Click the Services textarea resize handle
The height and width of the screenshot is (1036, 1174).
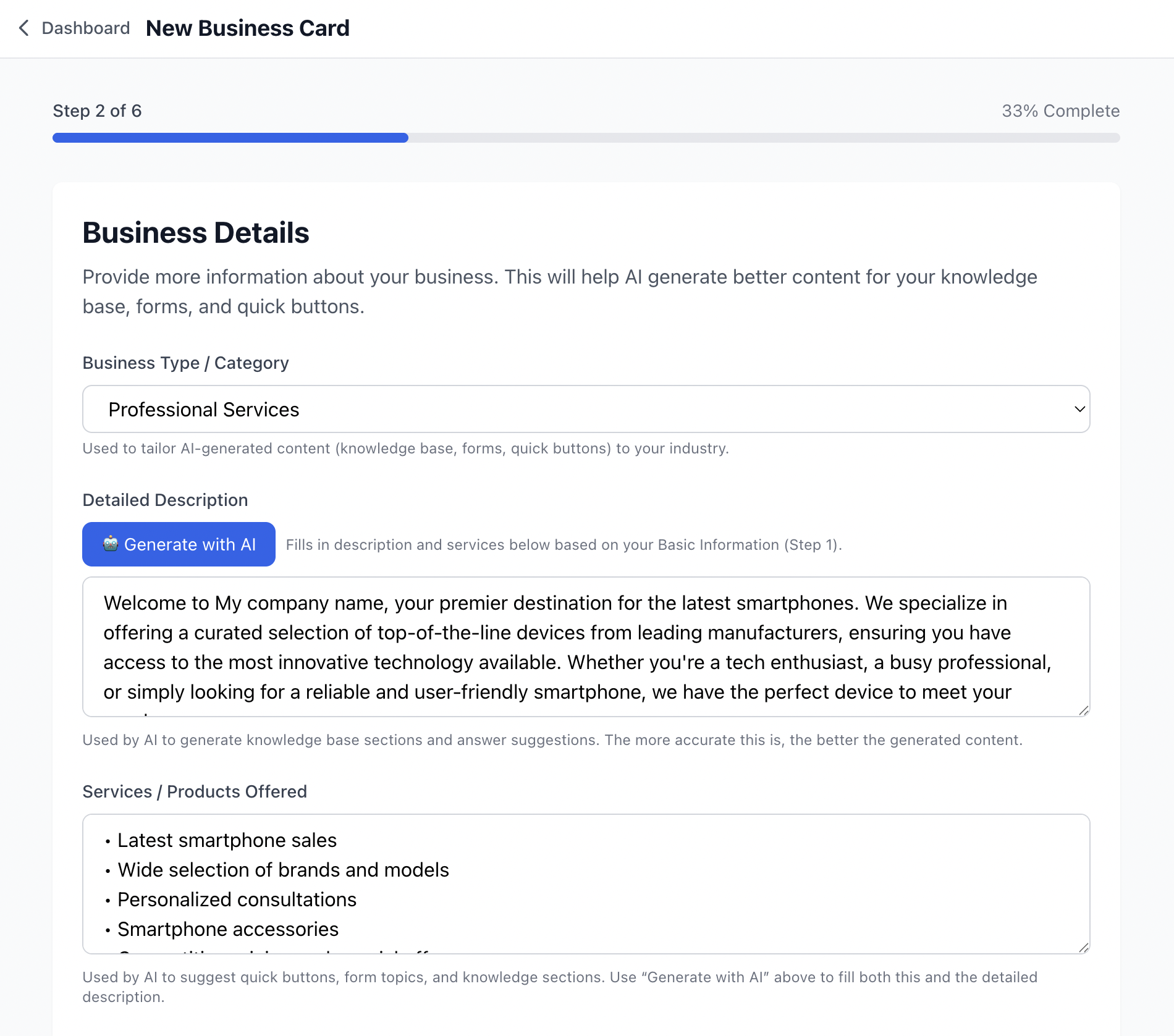click(1083, 948)
